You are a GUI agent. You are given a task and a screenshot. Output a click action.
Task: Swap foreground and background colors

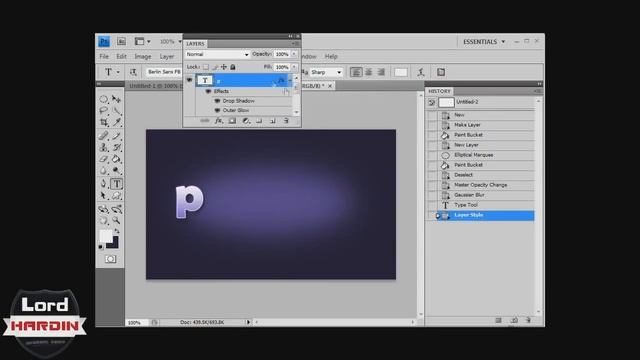[x=117, y=231]
